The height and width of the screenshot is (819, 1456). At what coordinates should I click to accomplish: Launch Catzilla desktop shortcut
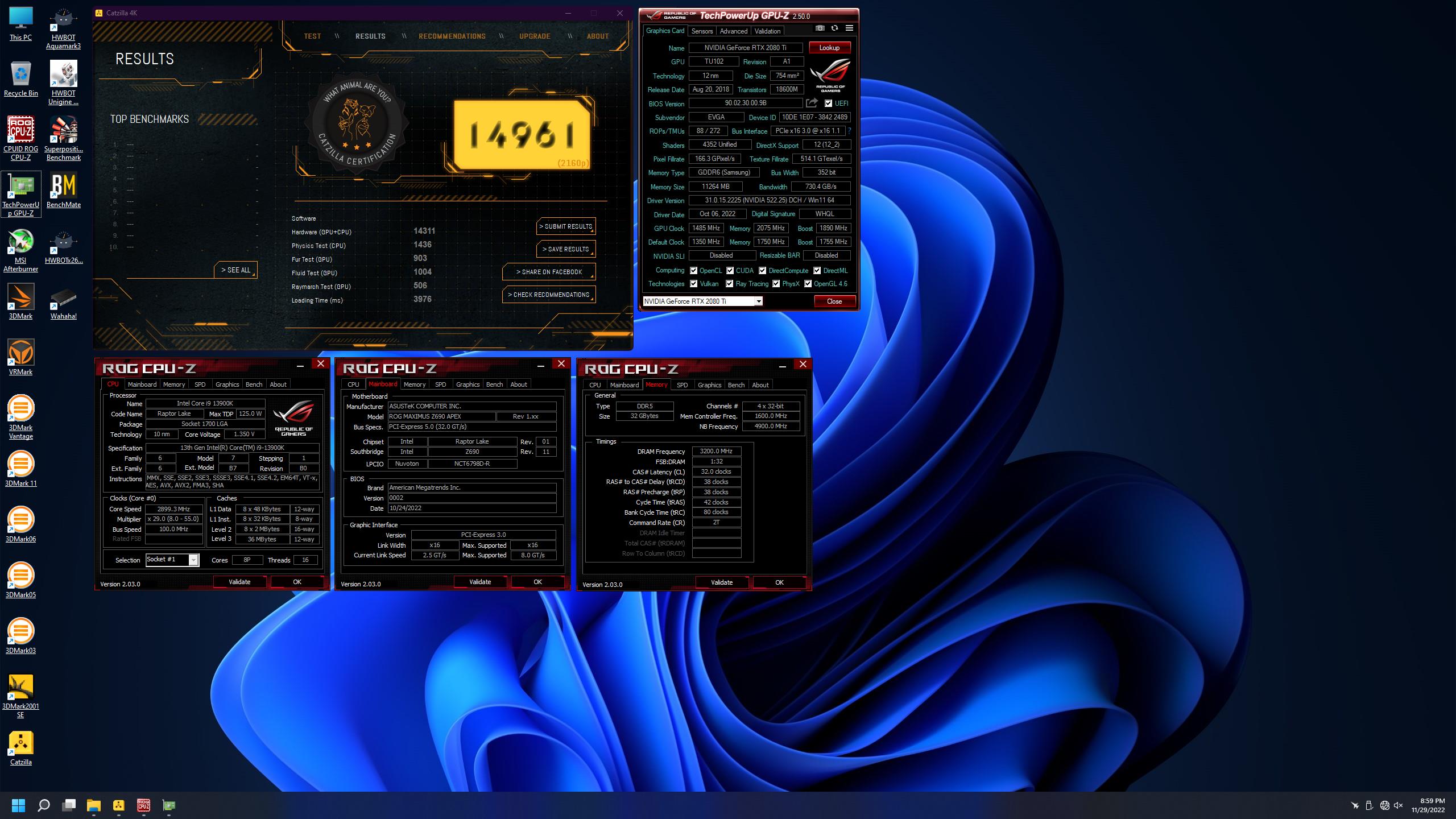click(x=21, y=748)
